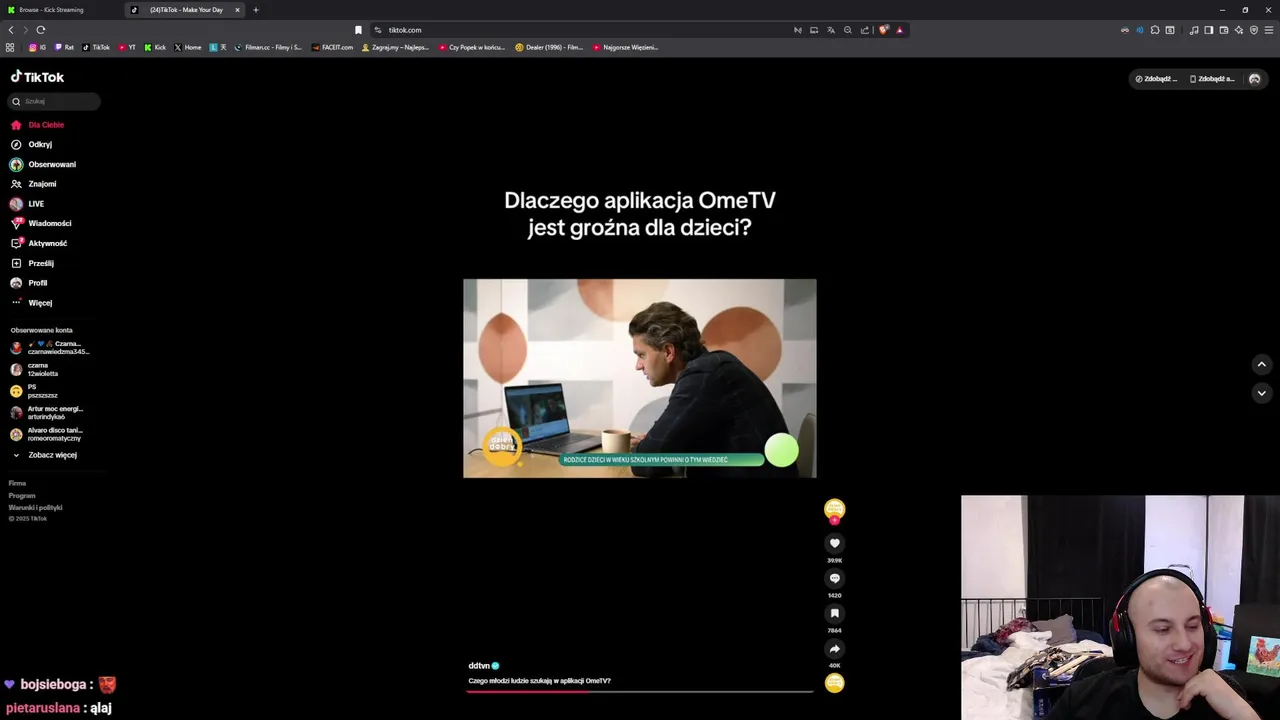This screenshot has height=720, width=1280.
Task: Open the Leo AI sparkle icon
Action: tap(1239, 30)
